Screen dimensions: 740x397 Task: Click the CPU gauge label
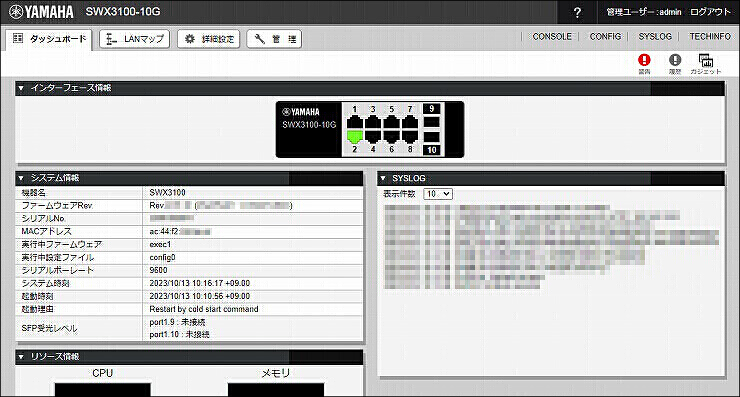(102, 373)
